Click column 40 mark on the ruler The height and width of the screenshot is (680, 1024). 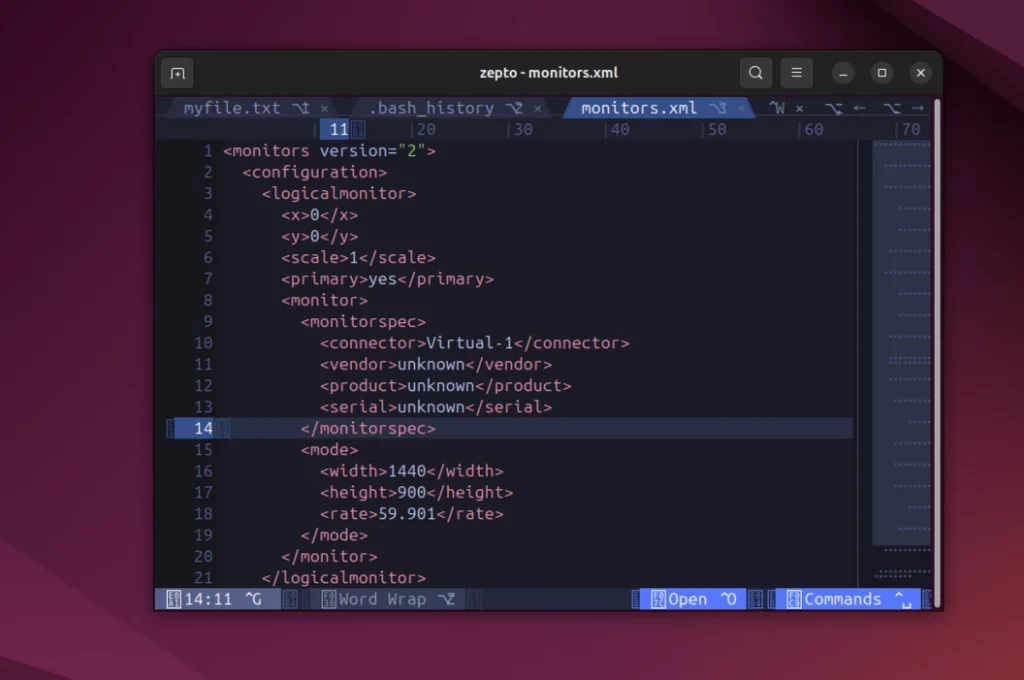click(x=619, y=129)
